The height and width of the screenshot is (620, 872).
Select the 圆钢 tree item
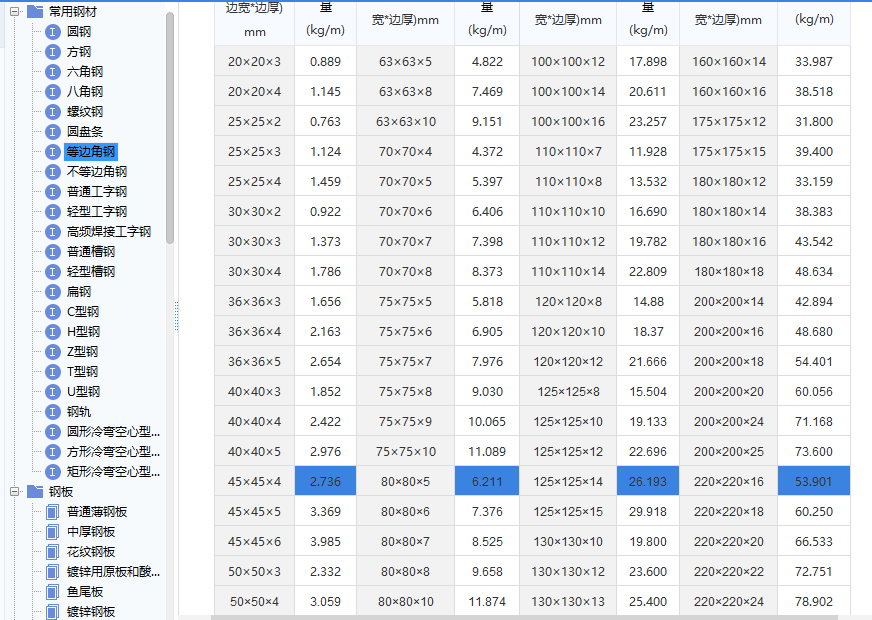tap(79, 32)
